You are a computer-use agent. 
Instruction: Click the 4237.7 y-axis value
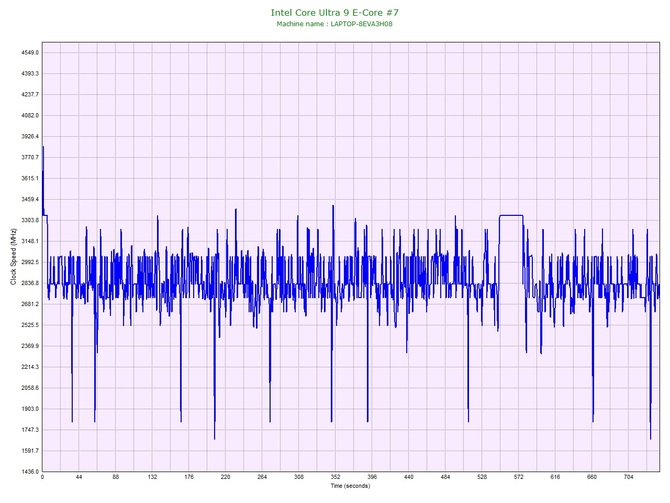[30, 94]
